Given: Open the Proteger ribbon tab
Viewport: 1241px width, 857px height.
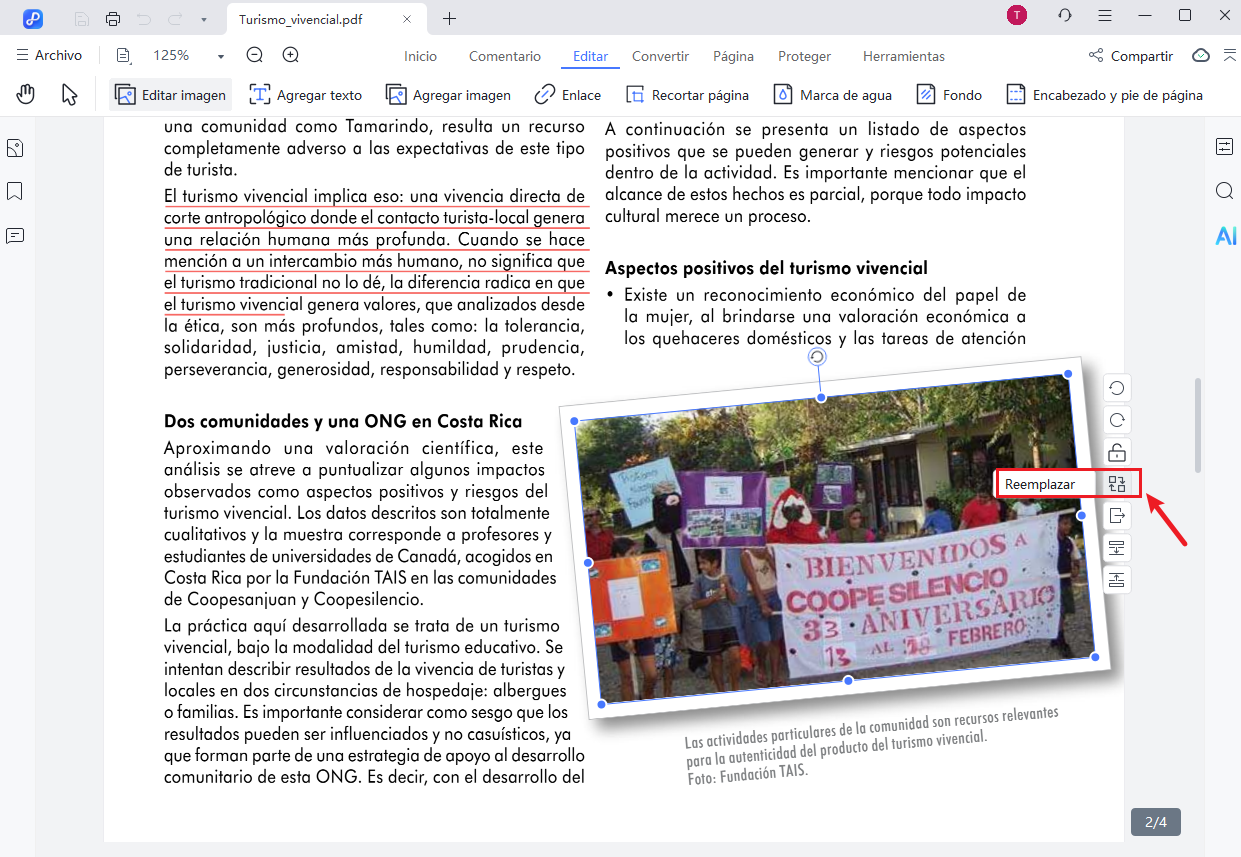Looking at the screenshot, I should click(804, 56).
